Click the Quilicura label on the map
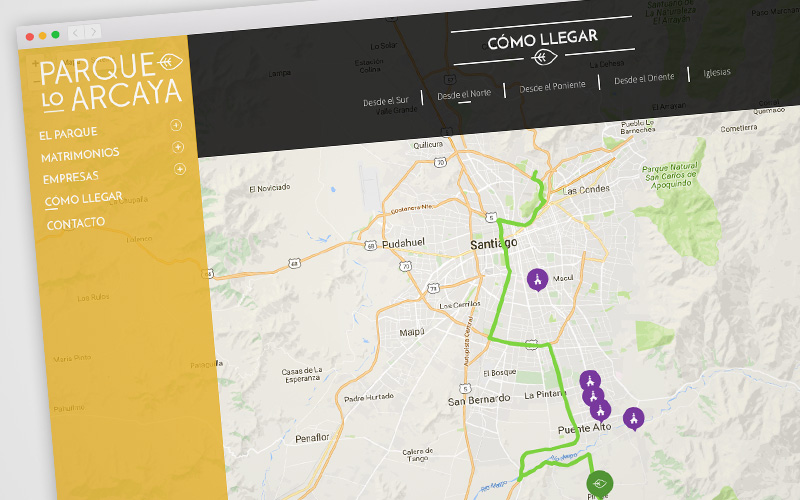Image resolution: width=800 pixels, height=500 pixels. [x=428, y=145]
